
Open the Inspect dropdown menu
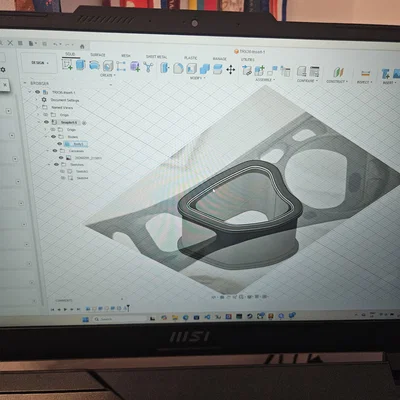click(364, 82)
